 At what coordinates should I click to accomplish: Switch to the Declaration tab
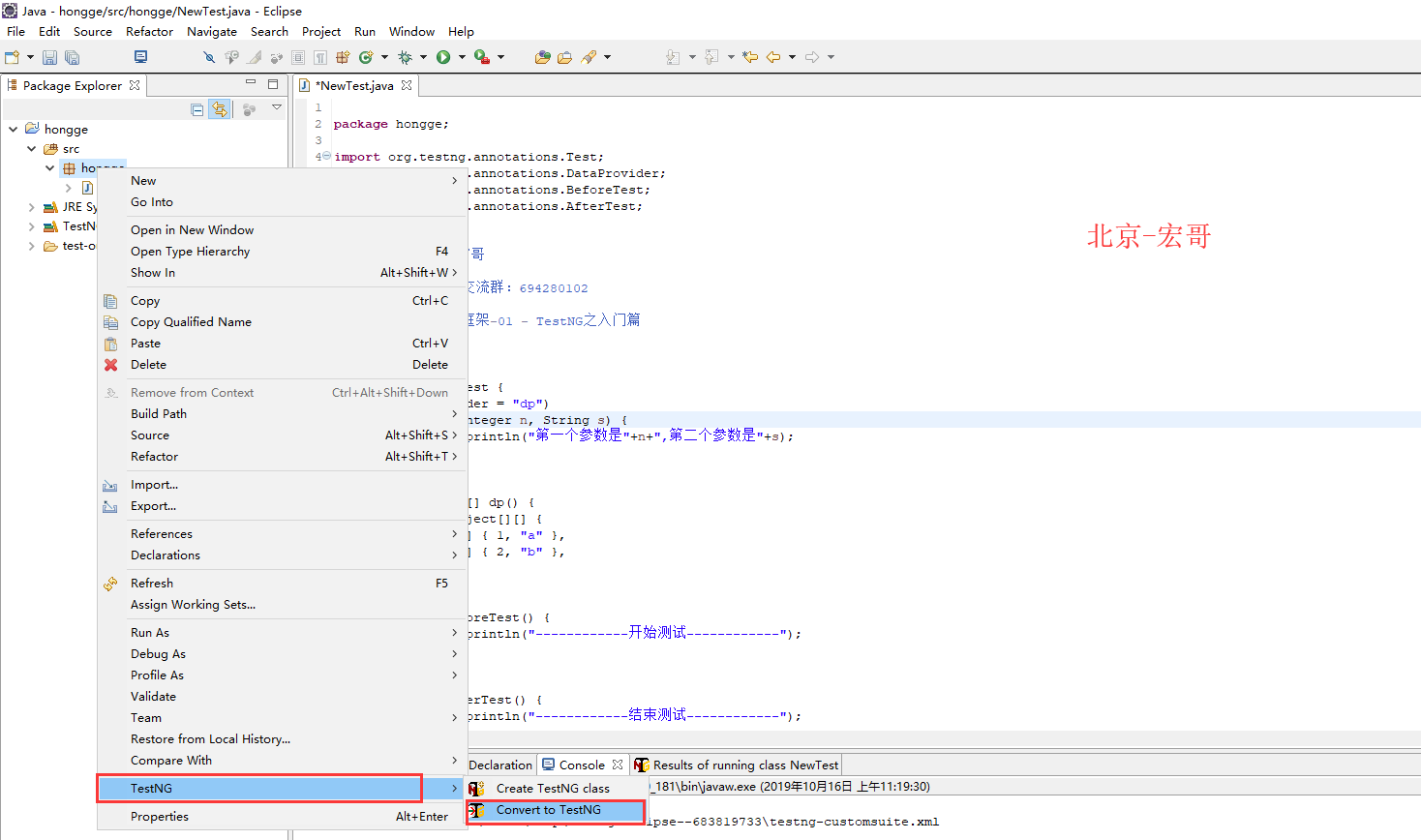pyautogui.click(x=500, y=765)
